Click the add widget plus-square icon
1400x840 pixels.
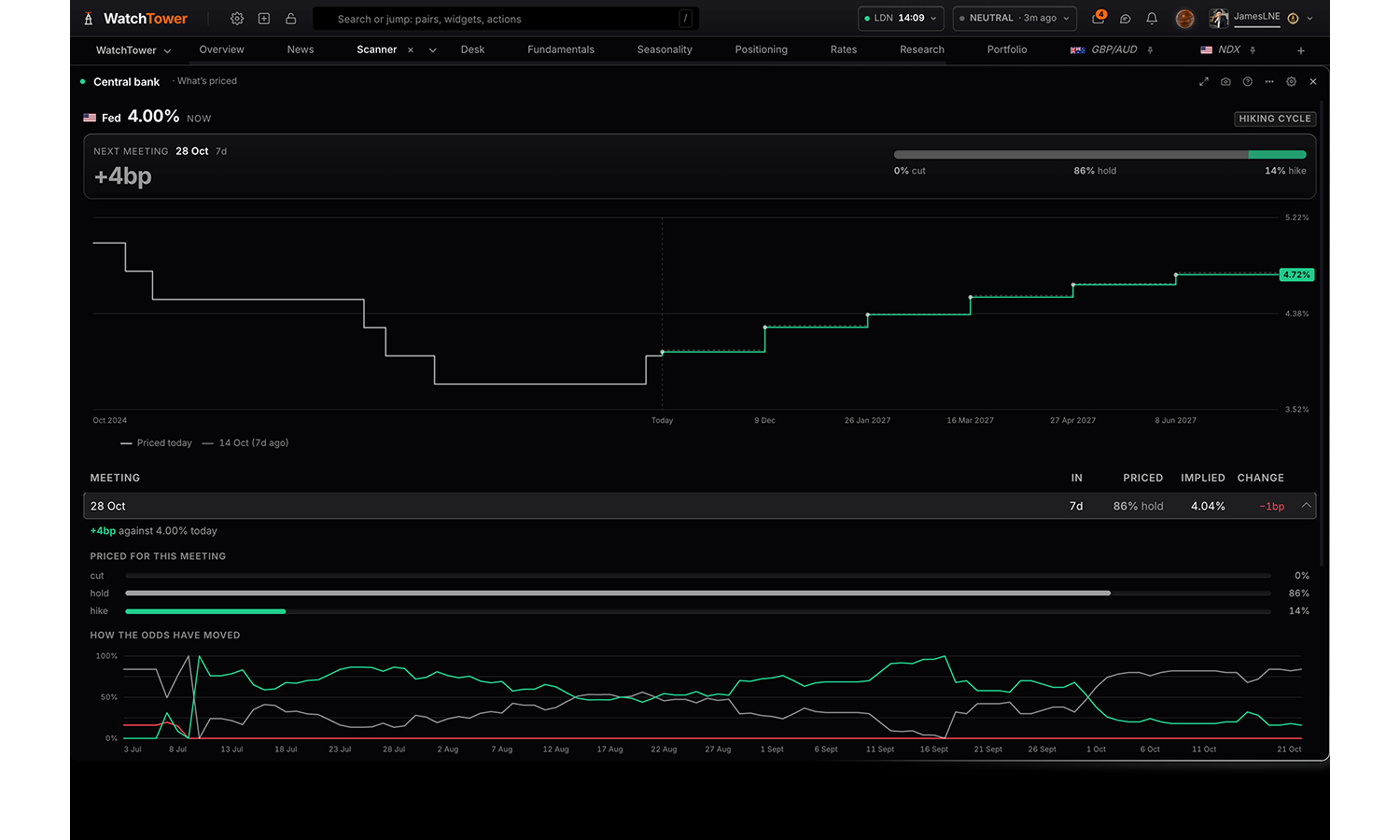[264, 19]
